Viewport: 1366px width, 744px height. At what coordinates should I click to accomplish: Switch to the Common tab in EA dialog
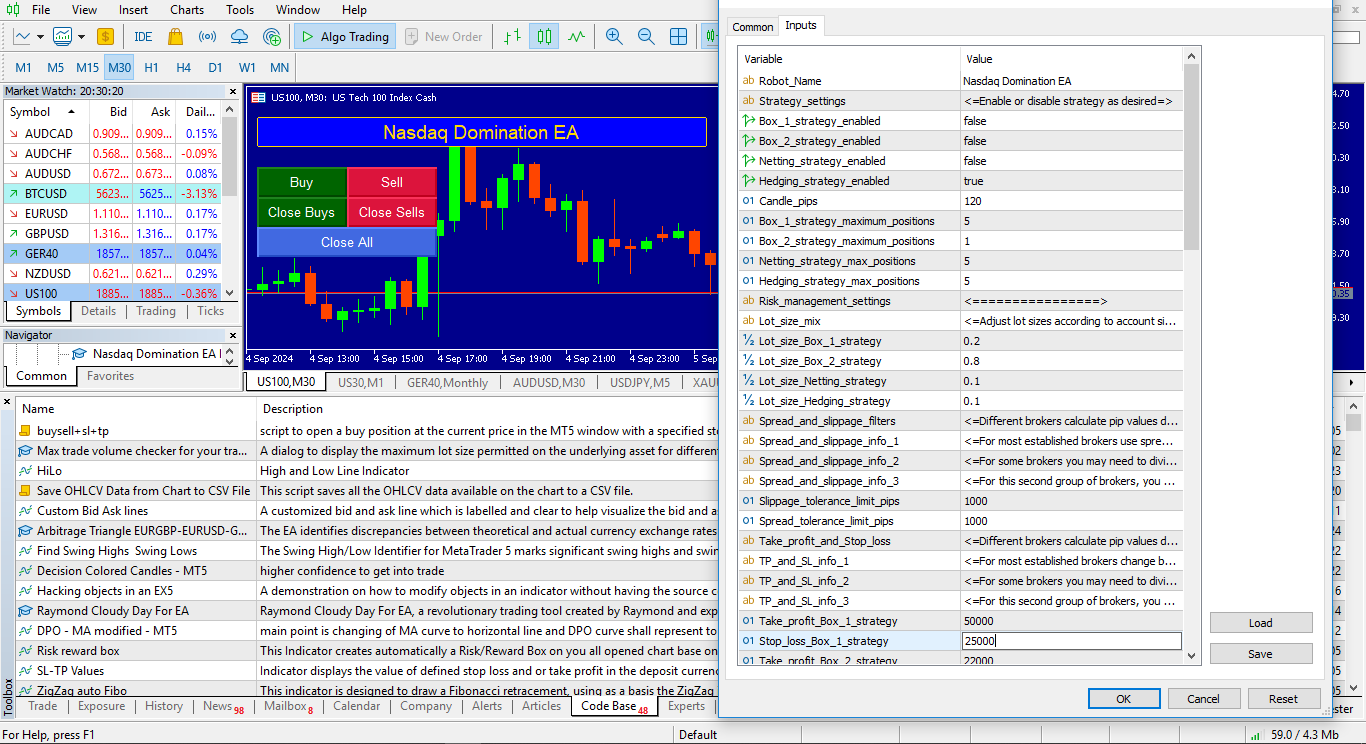coord(752,27)
